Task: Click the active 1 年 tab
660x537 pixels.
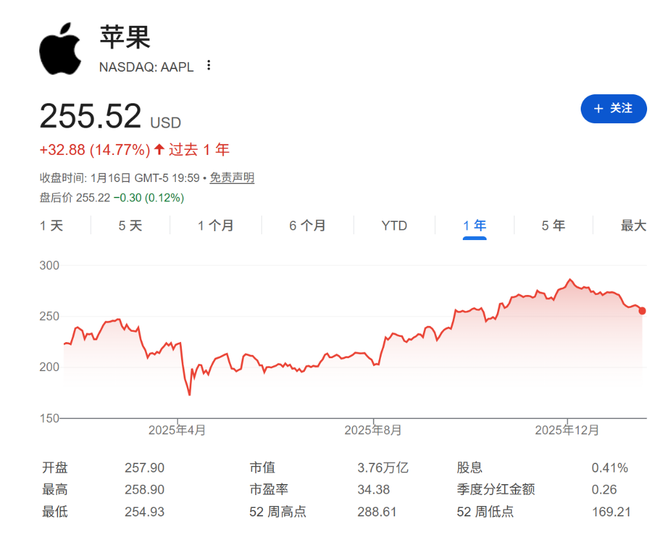Action: click(x=474, y=226)
